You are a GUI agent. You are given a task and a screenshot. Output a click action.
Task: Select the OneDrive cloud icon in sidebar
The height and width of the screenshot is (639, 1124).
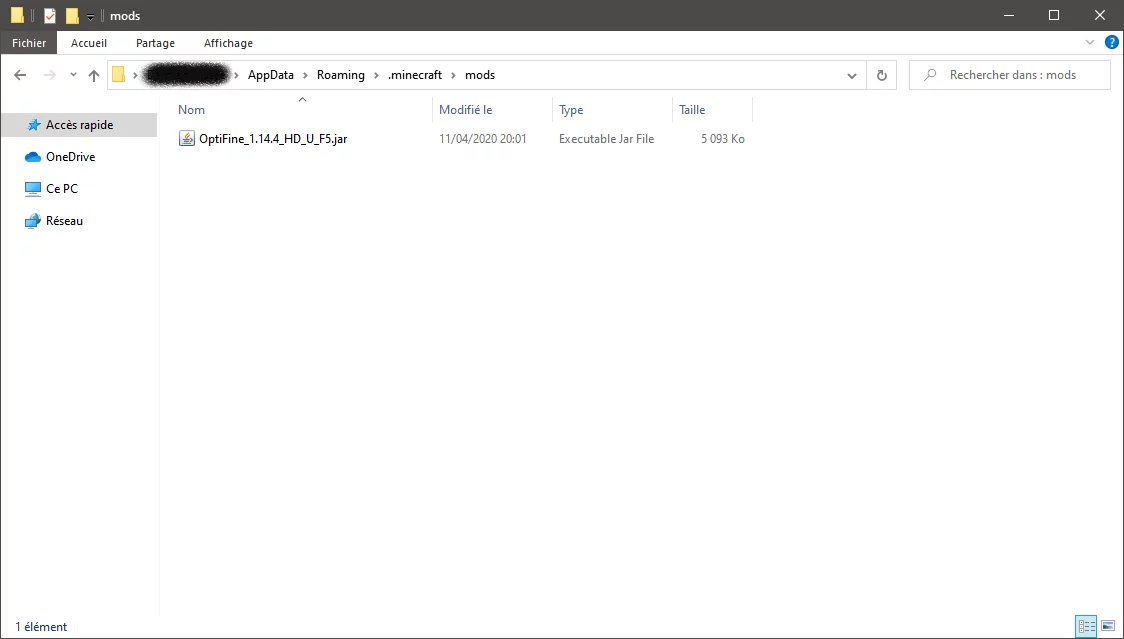pyautogui.click(x=32, y=157)
